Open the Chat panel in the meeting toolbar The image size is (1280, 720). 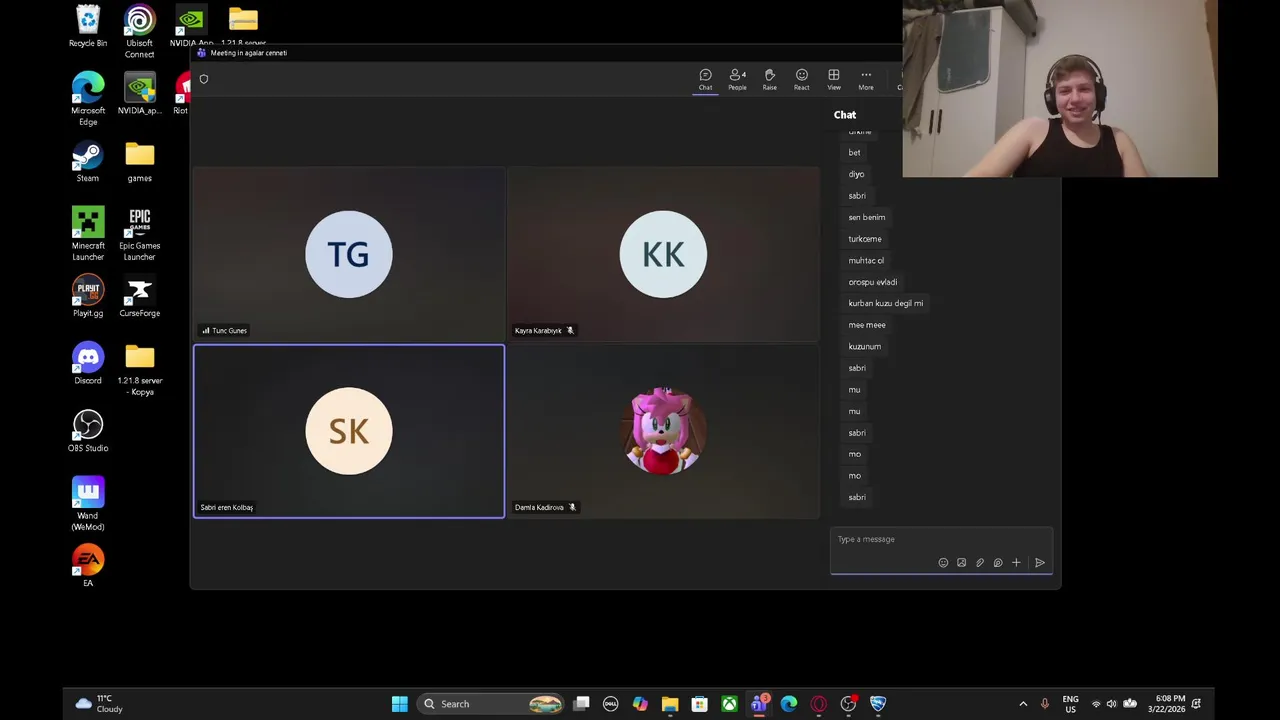click(x=705, y=80)
